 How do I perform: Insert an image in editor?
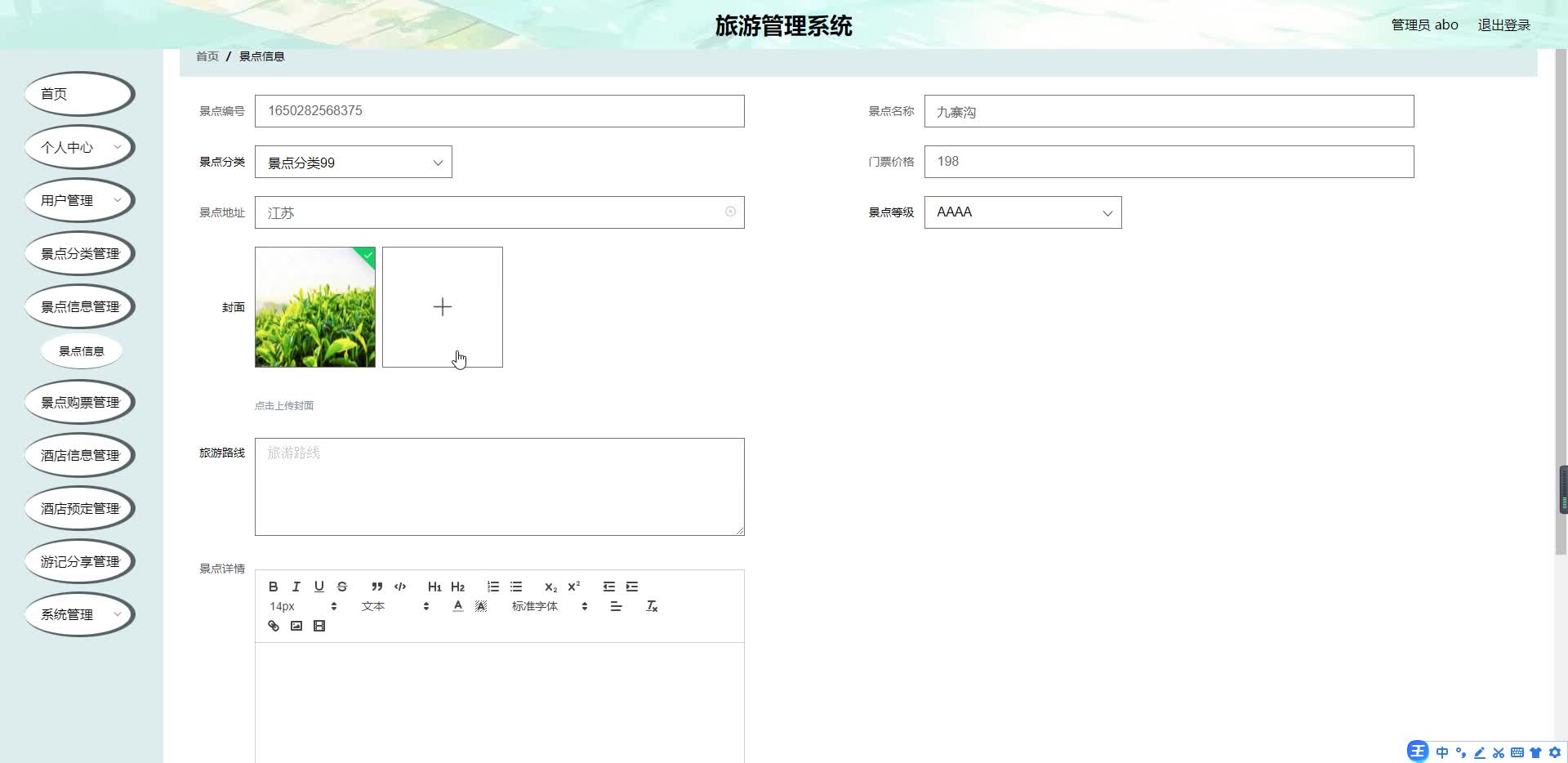pos(296,626)
